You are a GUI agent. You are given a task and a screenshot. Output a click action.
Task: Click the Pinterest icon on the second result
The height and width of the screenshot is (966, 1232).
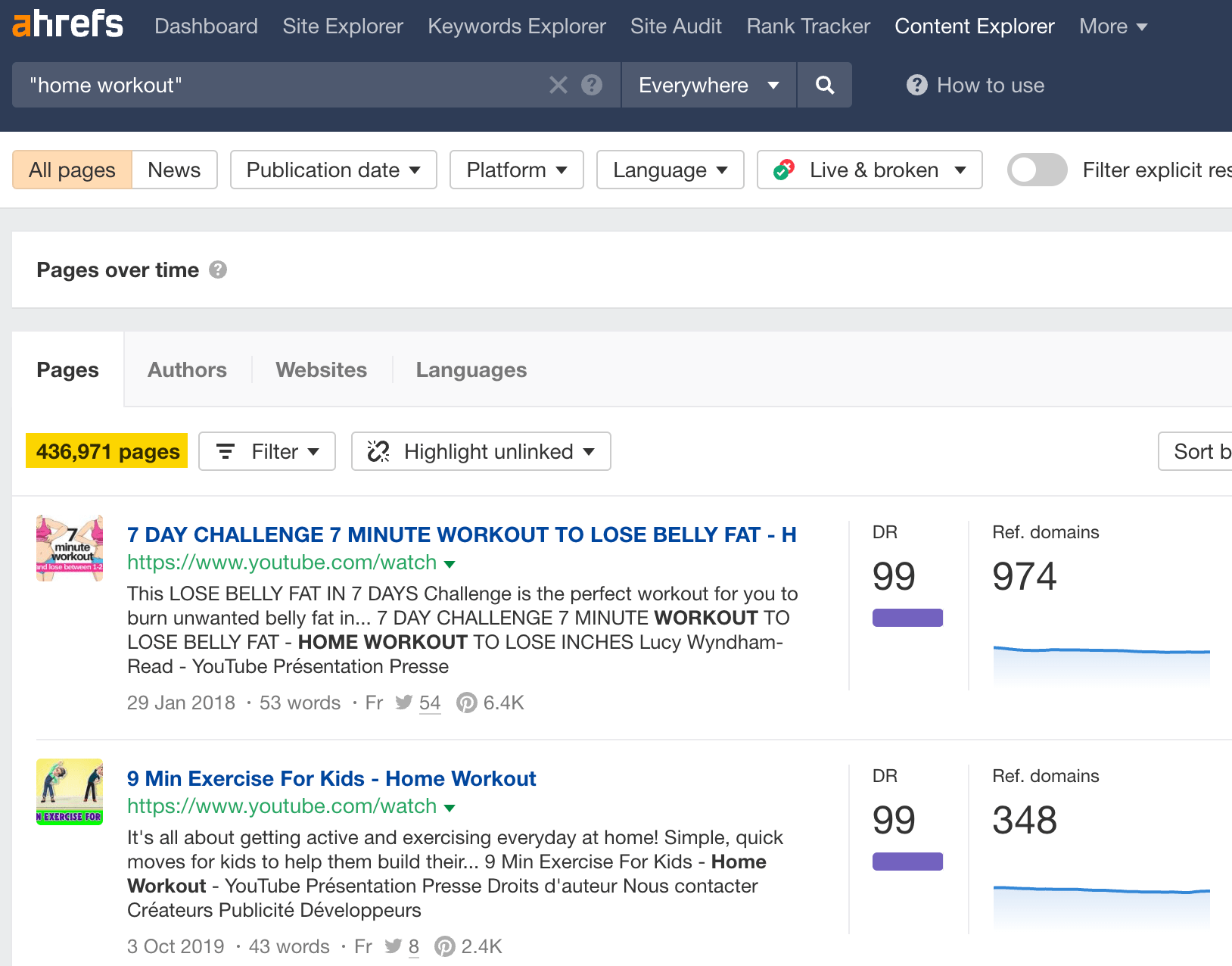[x=445, y=946]
